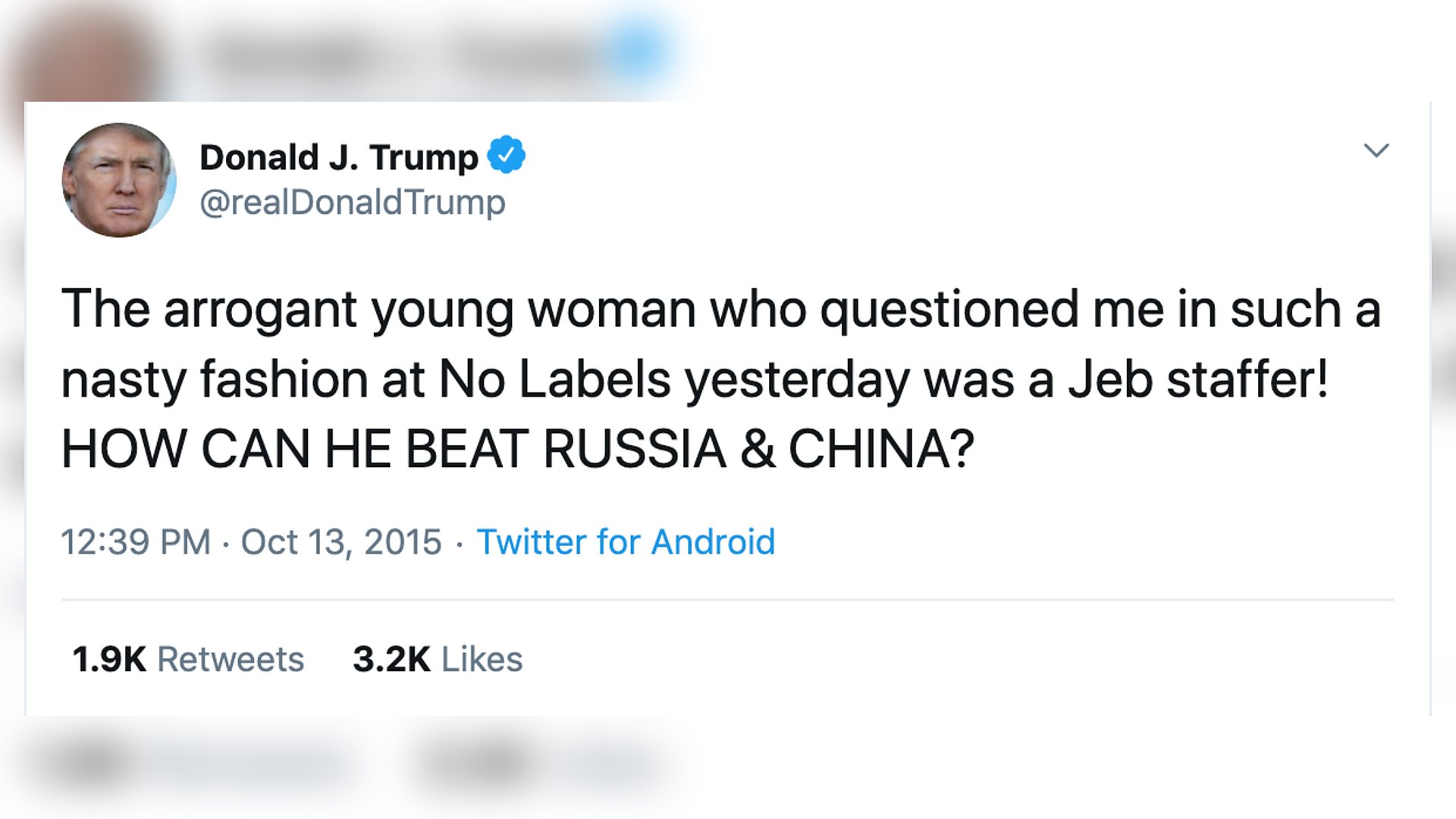1456x819 pixels.
Task: View the 3.2K Likes list
Action: [x=437, y=658]
